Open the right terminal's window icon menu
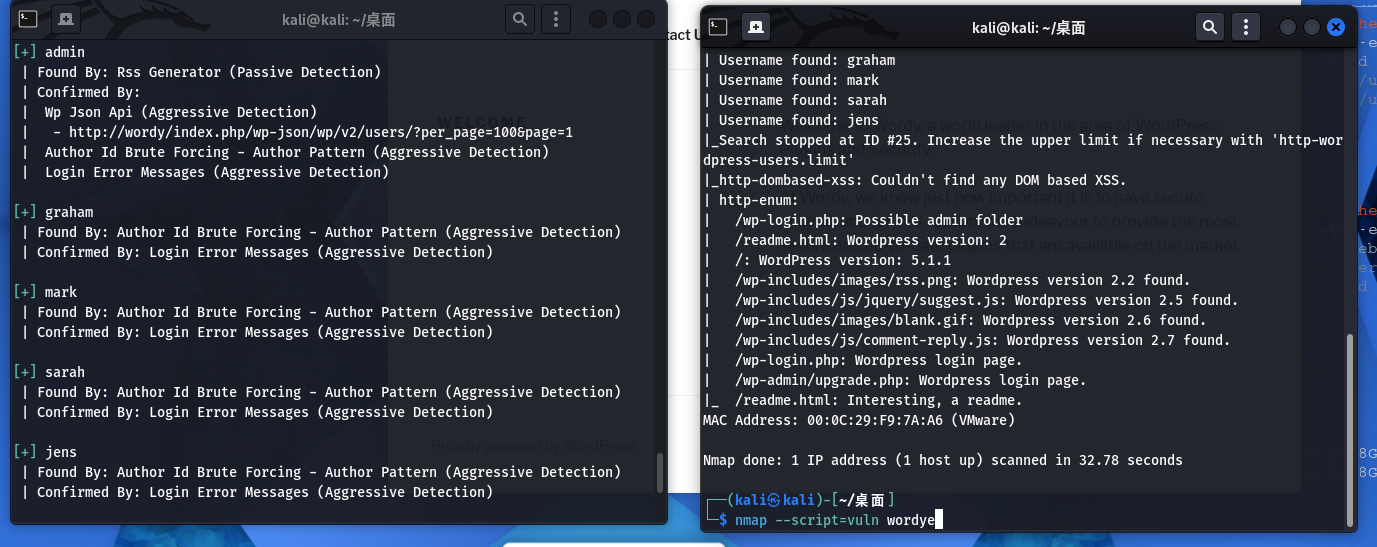This screenshot has height=547, width=1377. [x=718, y=27]
